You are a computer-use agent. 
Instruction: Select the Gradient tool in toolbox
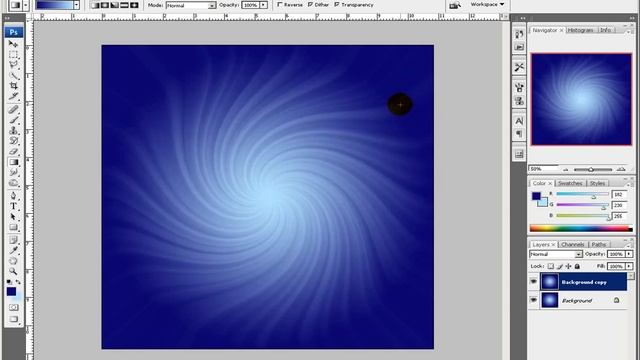(13, 162)
